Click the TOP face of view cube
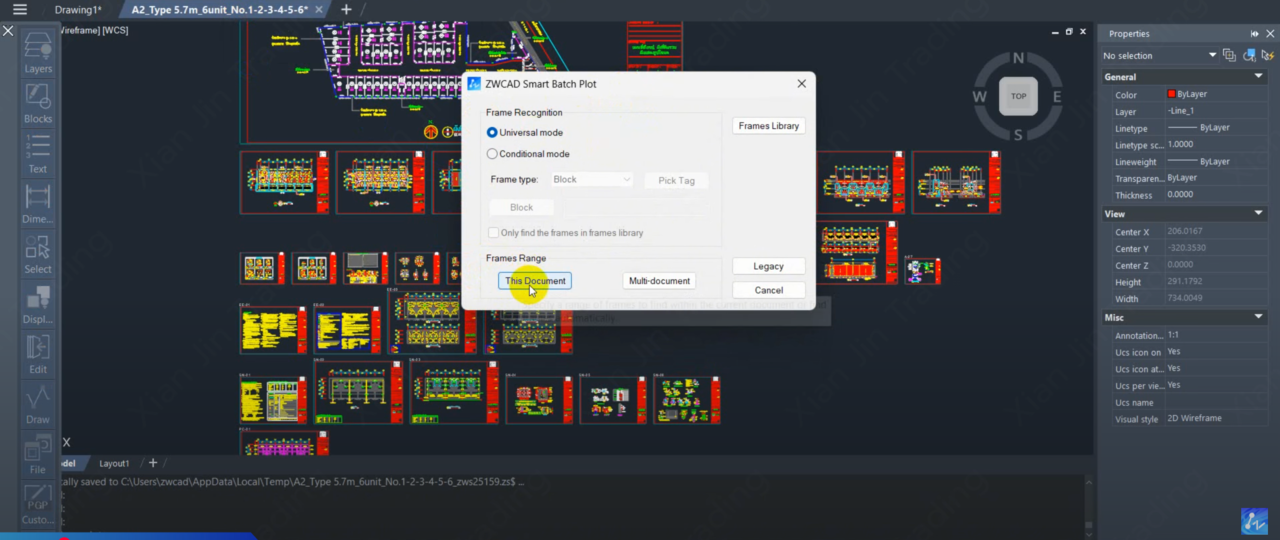This screenshot has width=1280, height=540. (x=1018, y=96)
